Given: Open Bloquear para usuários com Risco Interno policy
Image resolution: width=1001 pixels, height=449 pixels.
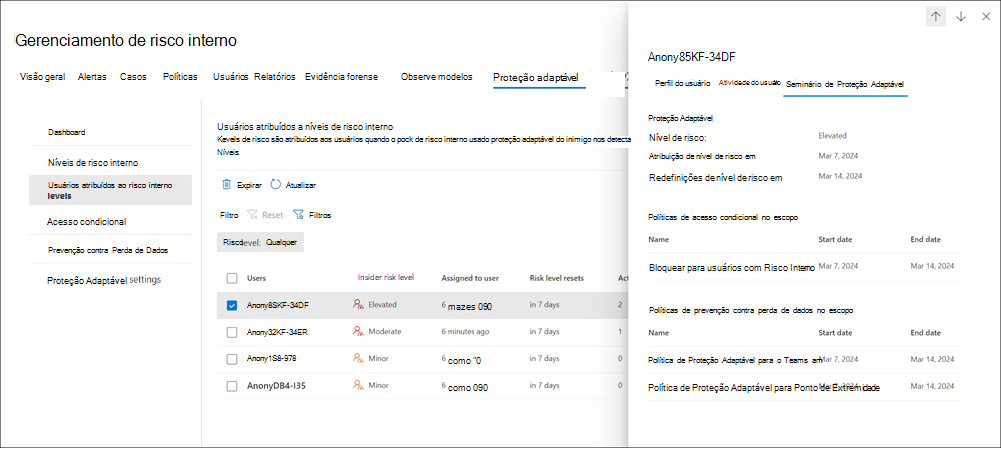Looking at the screenshot, I should coord(731,267).
